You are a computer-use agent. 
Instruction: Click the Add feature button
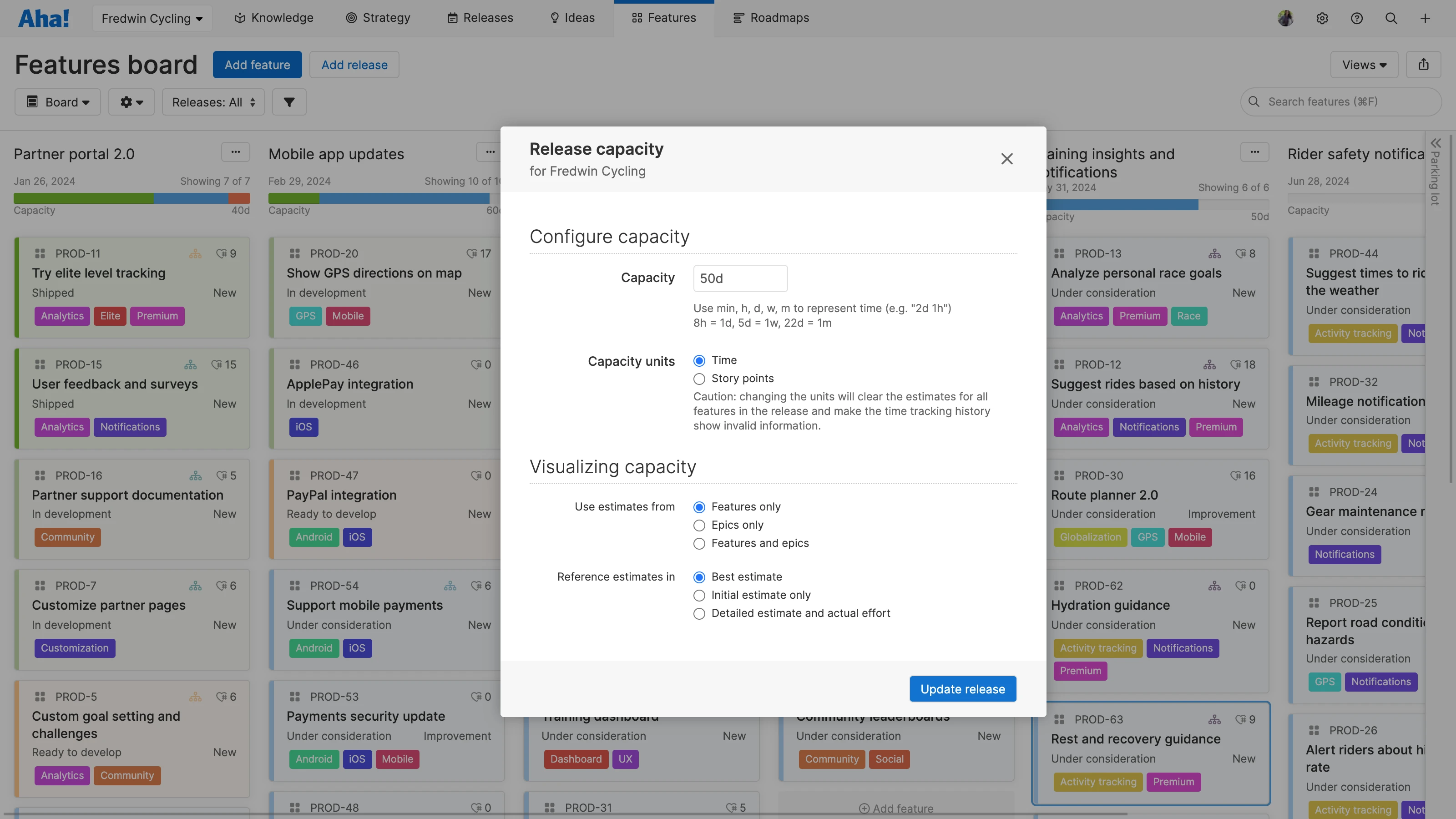click(x=257, y=65)
